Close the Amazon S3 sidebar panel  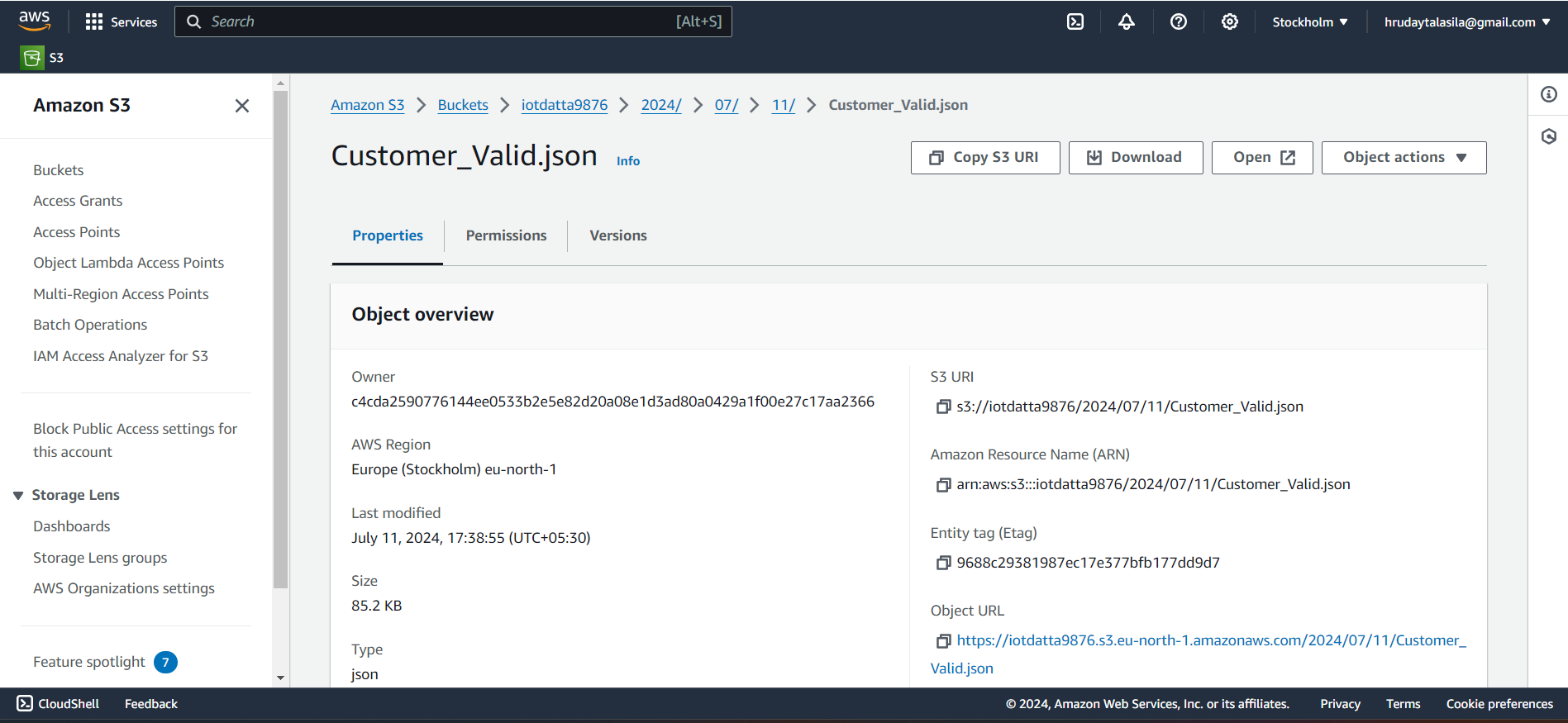point(241,106)
